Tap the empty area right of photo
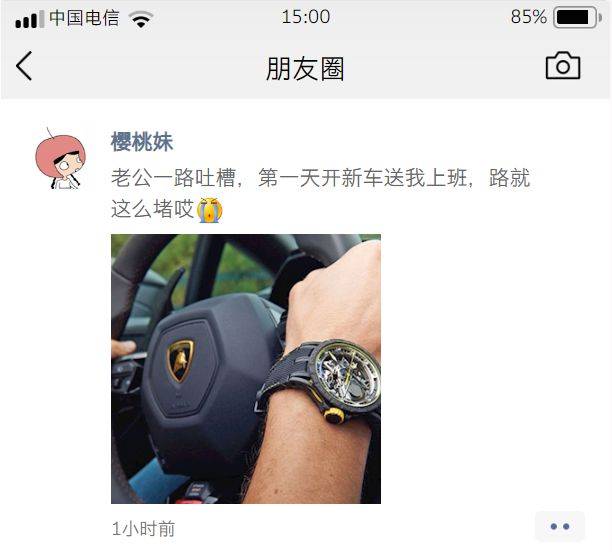 [x=496, y=369]
